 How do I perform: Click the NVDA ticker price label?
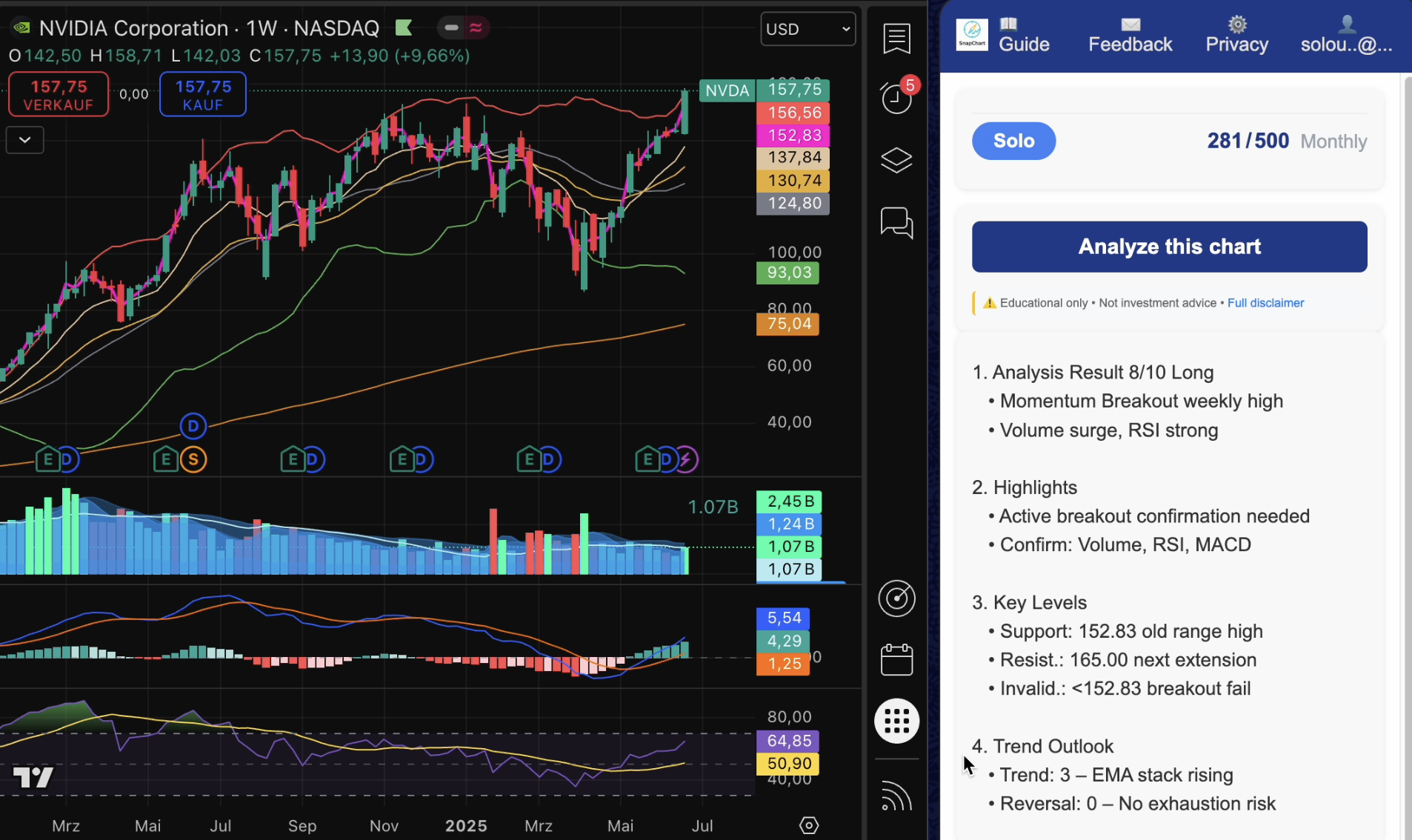click(x=727, y=90)
